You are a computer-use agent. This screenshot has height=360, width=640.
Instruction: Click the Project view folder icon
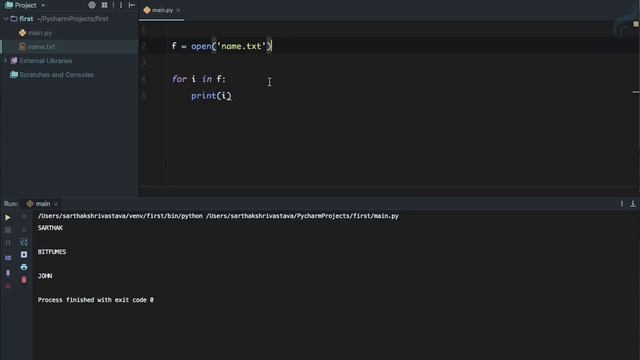tap(9, 5)
